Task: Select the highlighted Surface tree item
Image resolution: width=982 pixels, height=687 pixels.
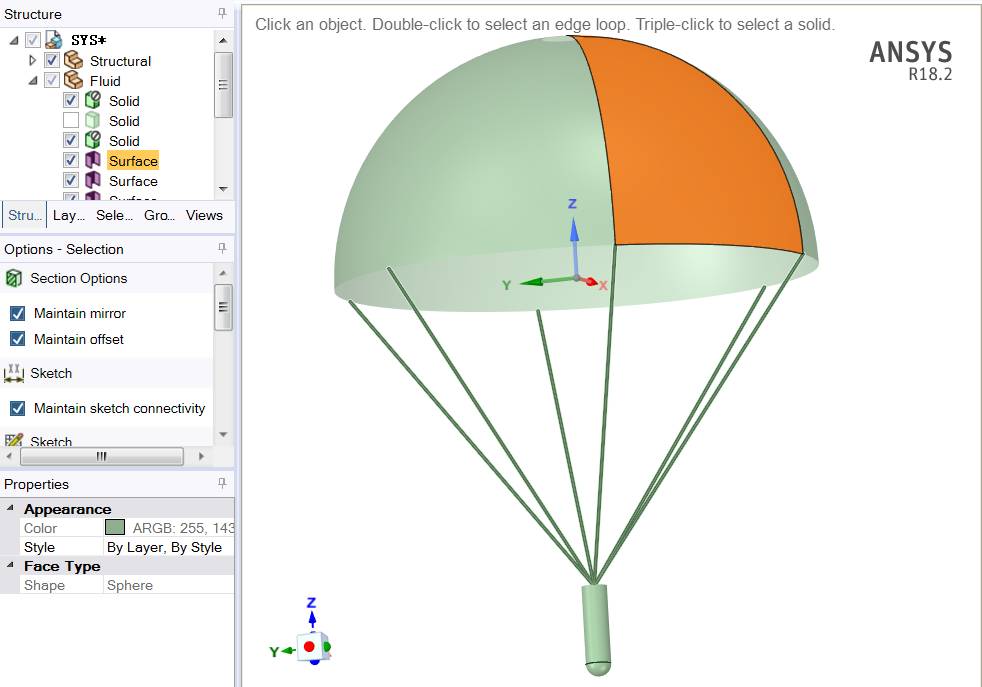Action: click(x=133, y=161)
